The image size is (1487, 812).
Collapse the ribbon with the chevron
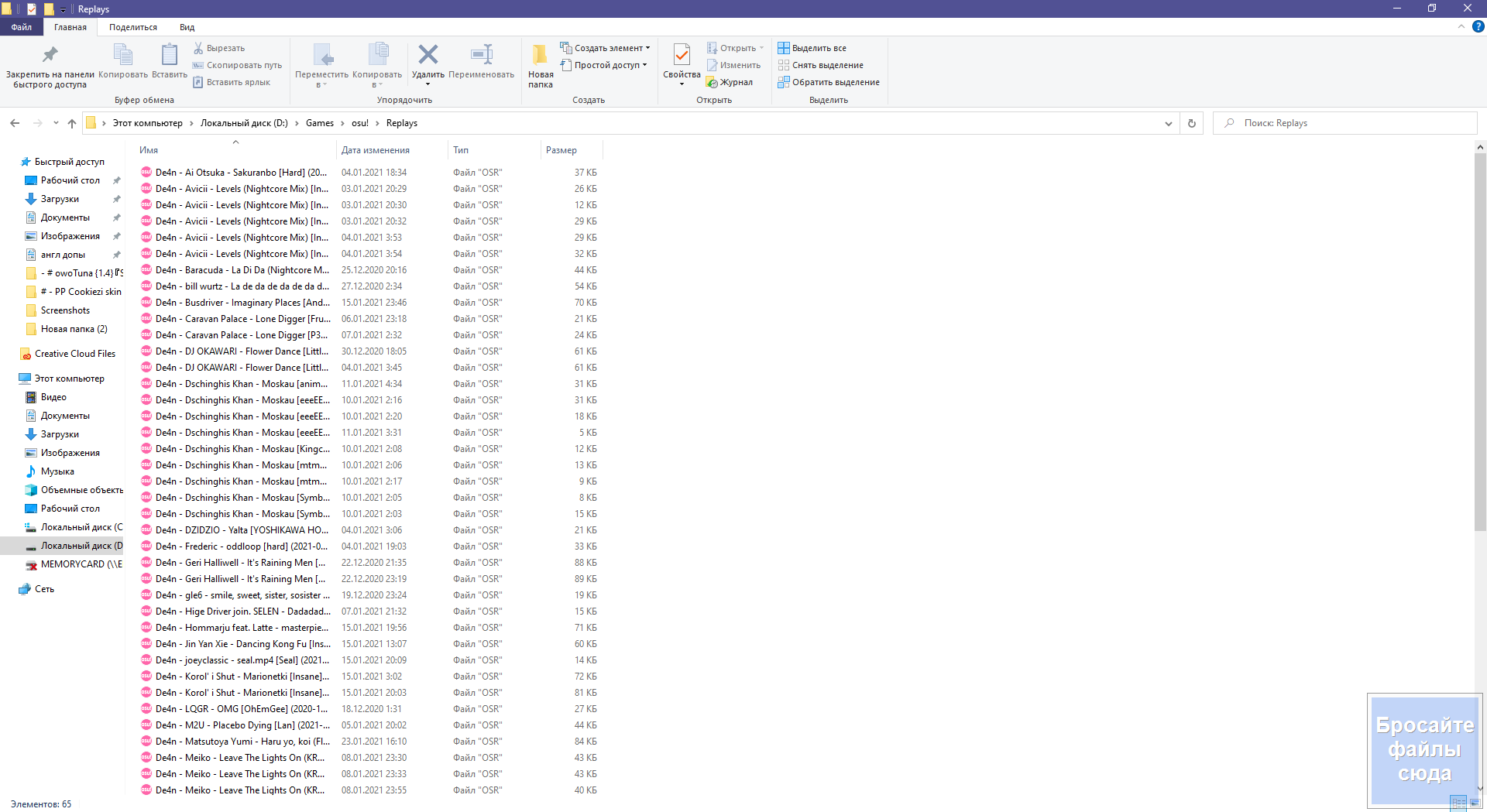click(1461, 26)
